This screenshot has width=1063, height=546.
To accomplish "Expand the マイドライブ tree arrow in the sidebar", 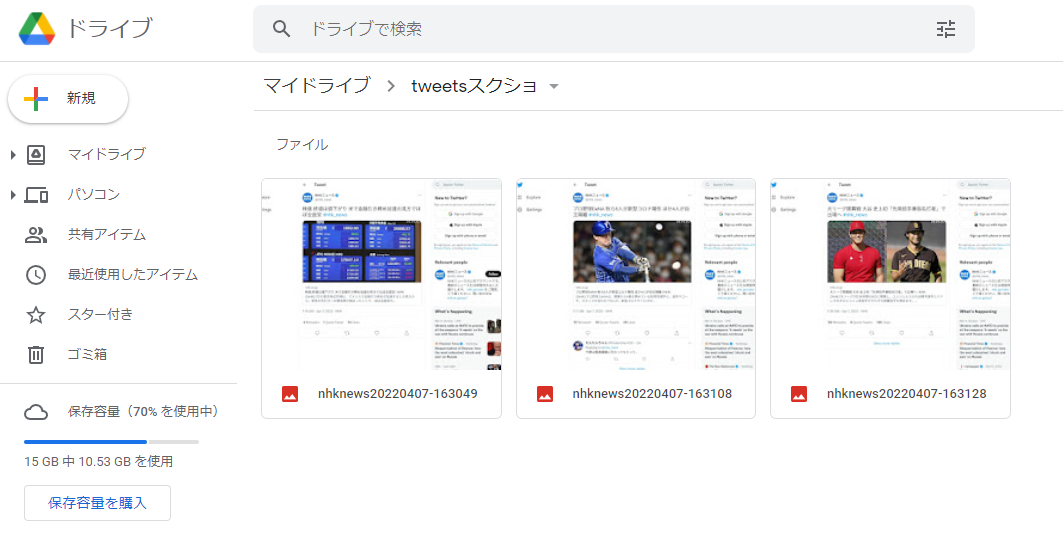I will pos(13,155).
